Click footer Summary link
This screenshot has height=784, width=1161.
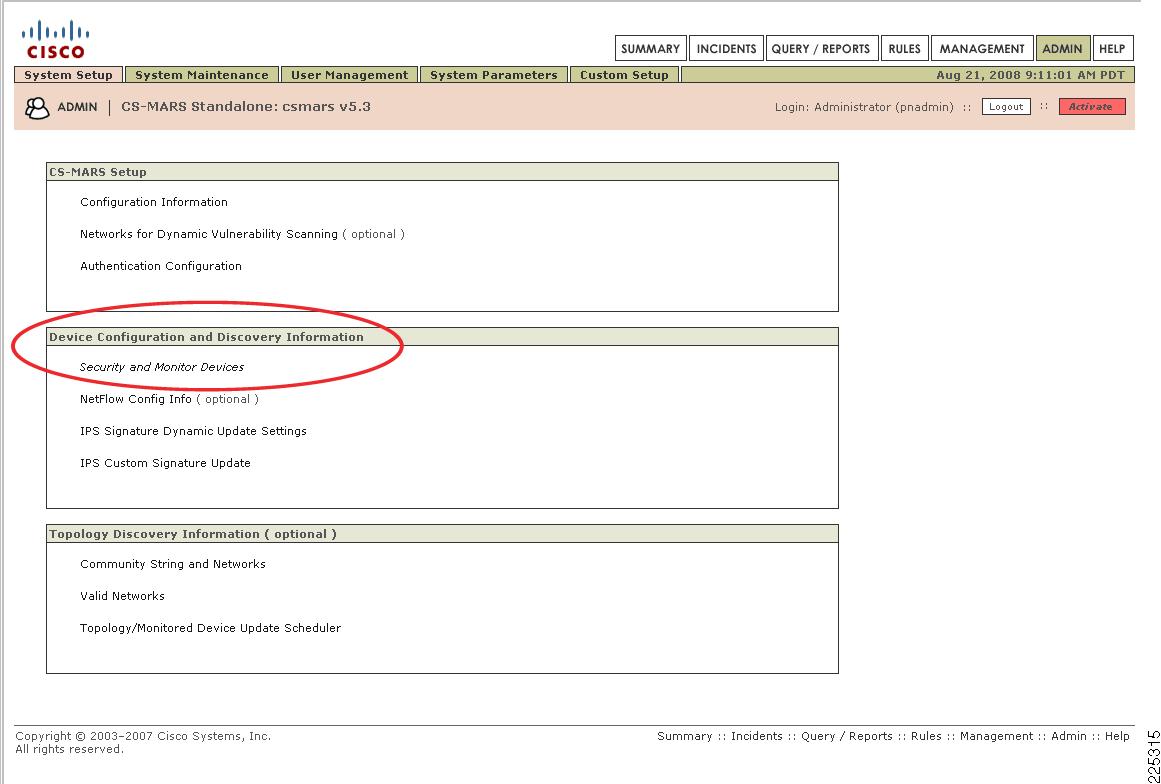[684, 736]
